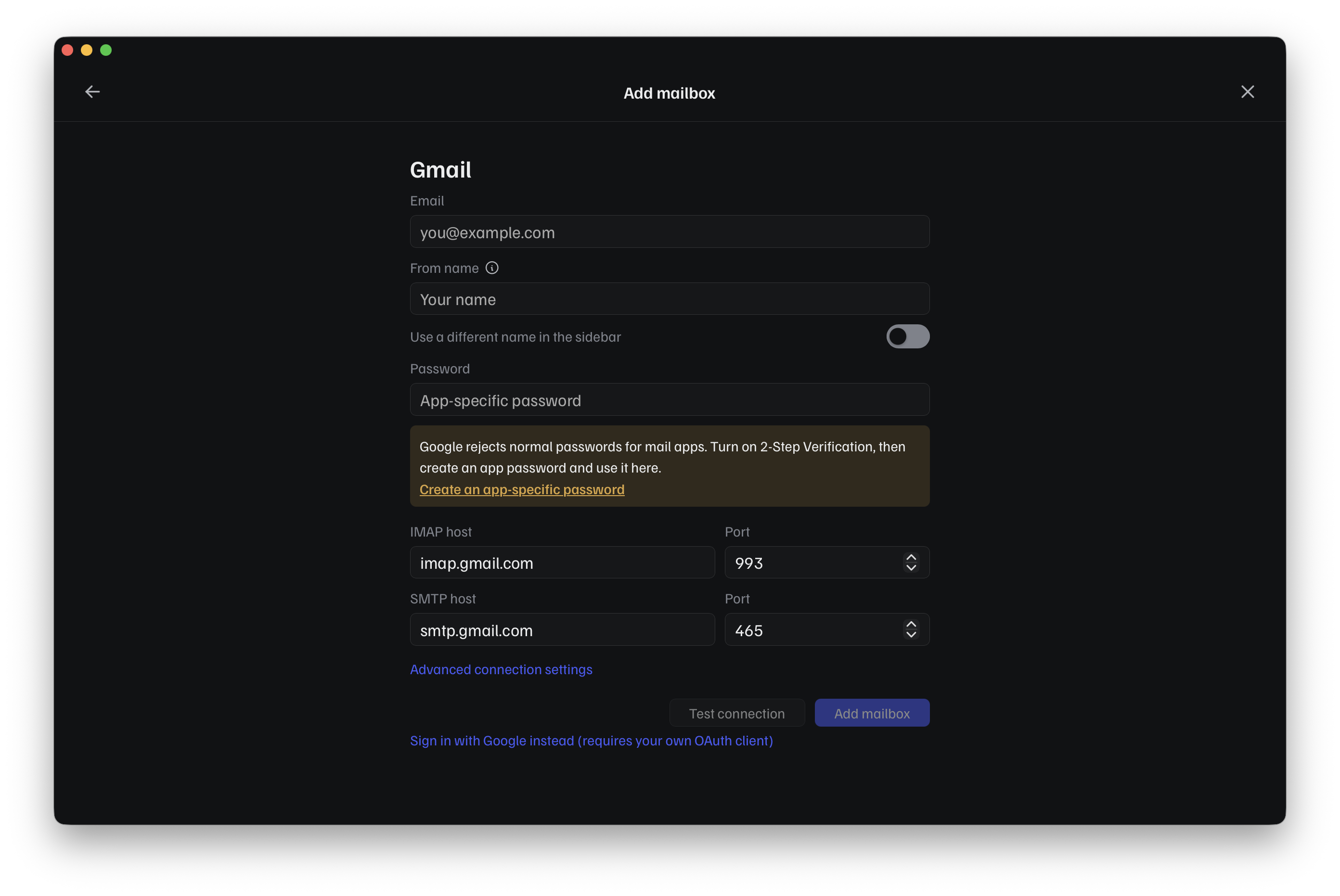Image resolution: width=1340 pixels, height=896 pixels.
Task: Focus the Email input field
Action: point(670,232)
